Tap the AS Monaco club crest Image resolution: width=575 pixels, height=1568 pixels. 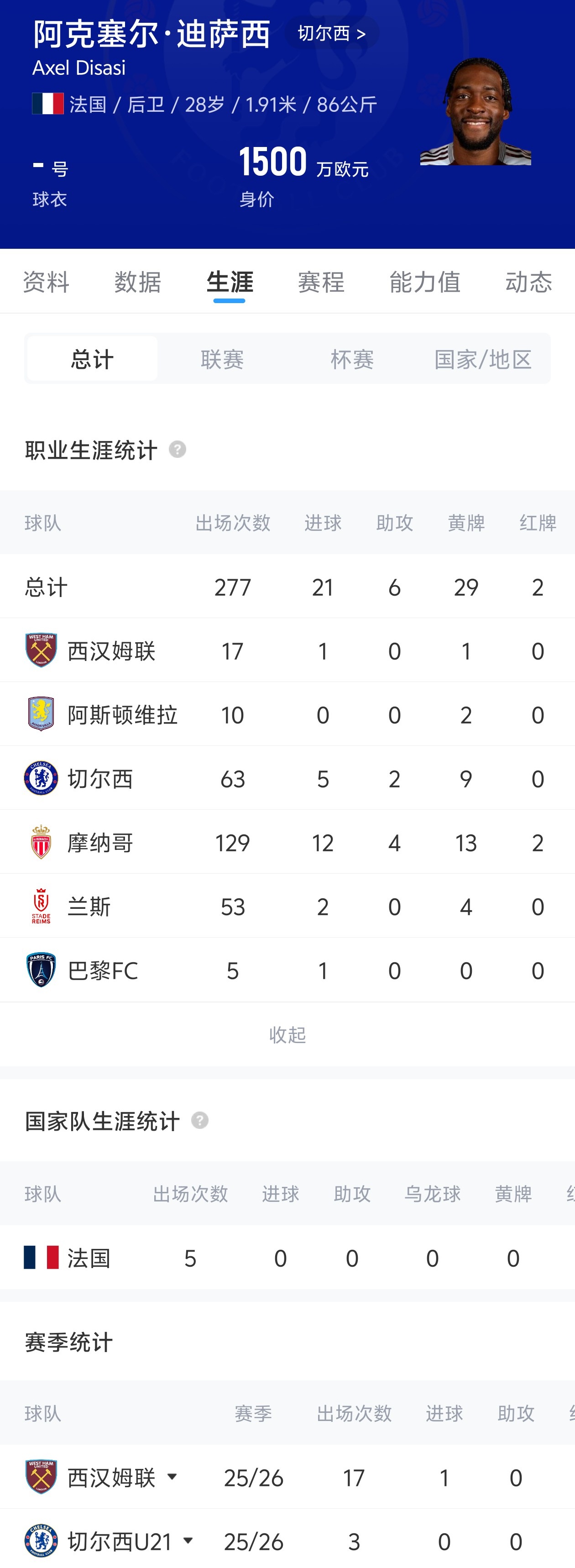[x=41, y=842]
